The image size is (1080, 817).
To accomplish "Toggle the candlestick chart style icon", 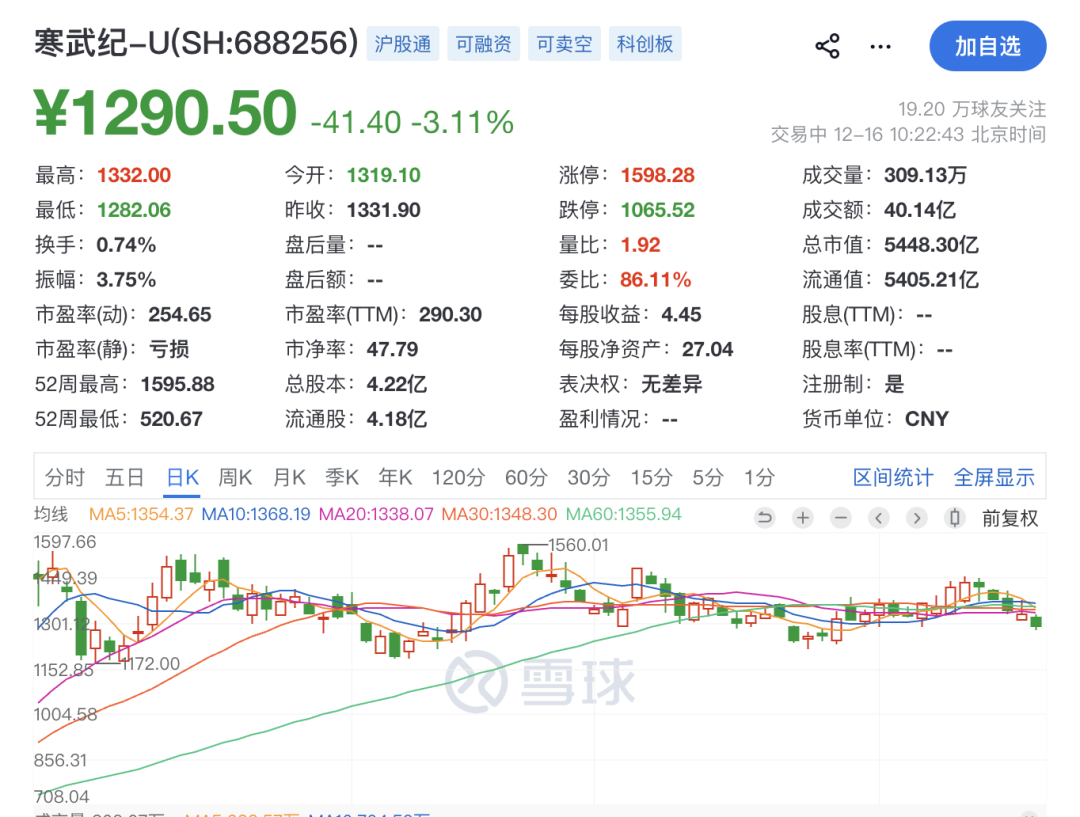I will 954,518.
